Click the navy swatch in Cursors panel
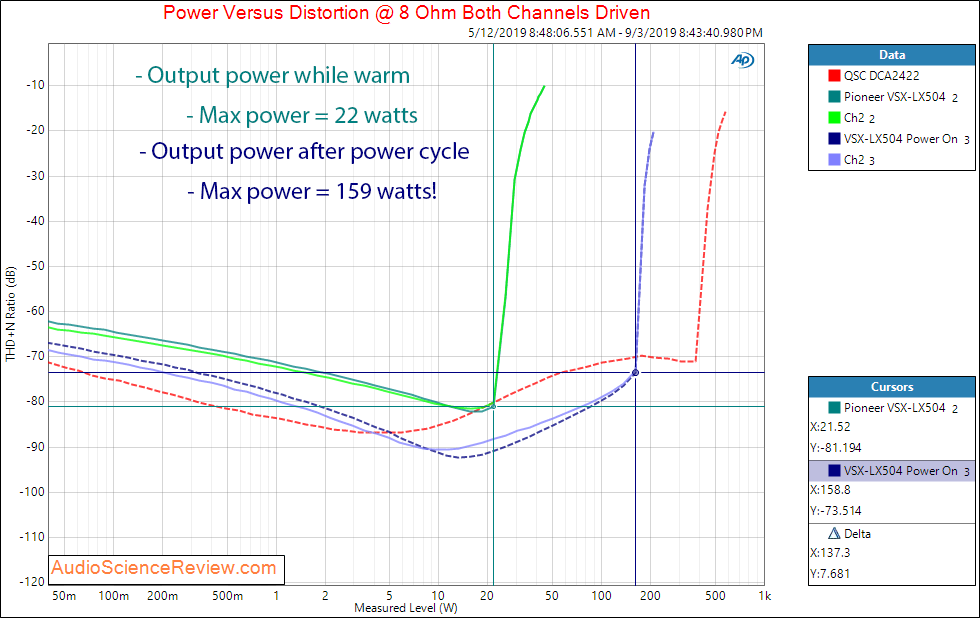The image size is (980, 618). coord(834,471)
